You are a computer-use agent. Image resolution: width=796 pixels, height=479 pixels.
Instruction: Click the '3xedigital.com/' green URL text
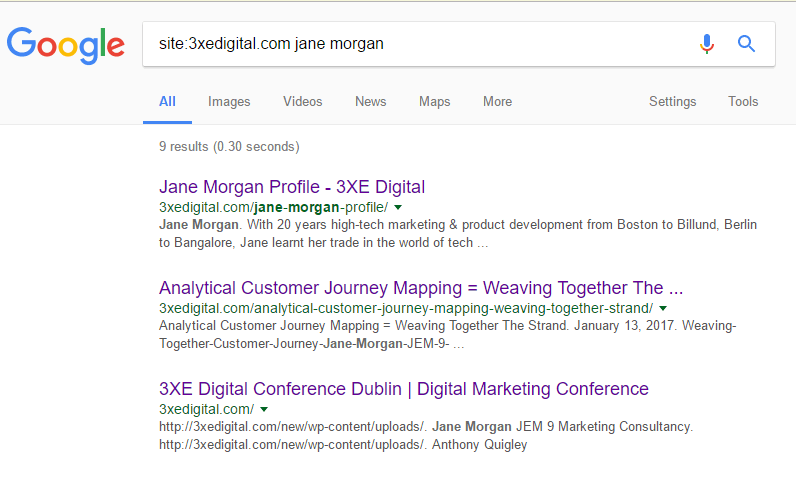pos(207,409)
